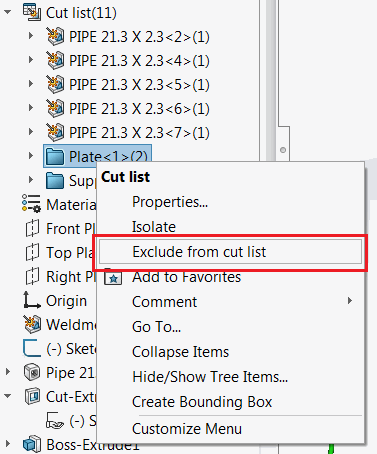Collapse the Cut list(11) node
This screenshot has width=377, height=454.
coord(7,12)
